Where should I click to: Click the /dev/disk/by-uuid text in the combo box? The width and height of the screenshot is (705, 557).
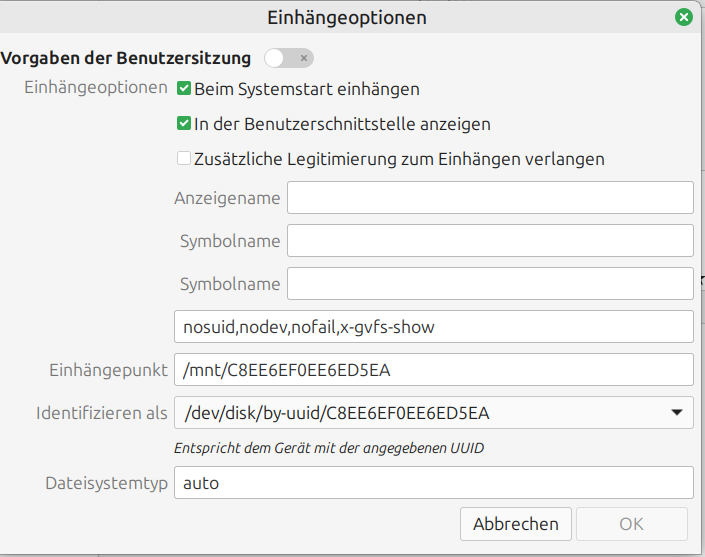335,413
